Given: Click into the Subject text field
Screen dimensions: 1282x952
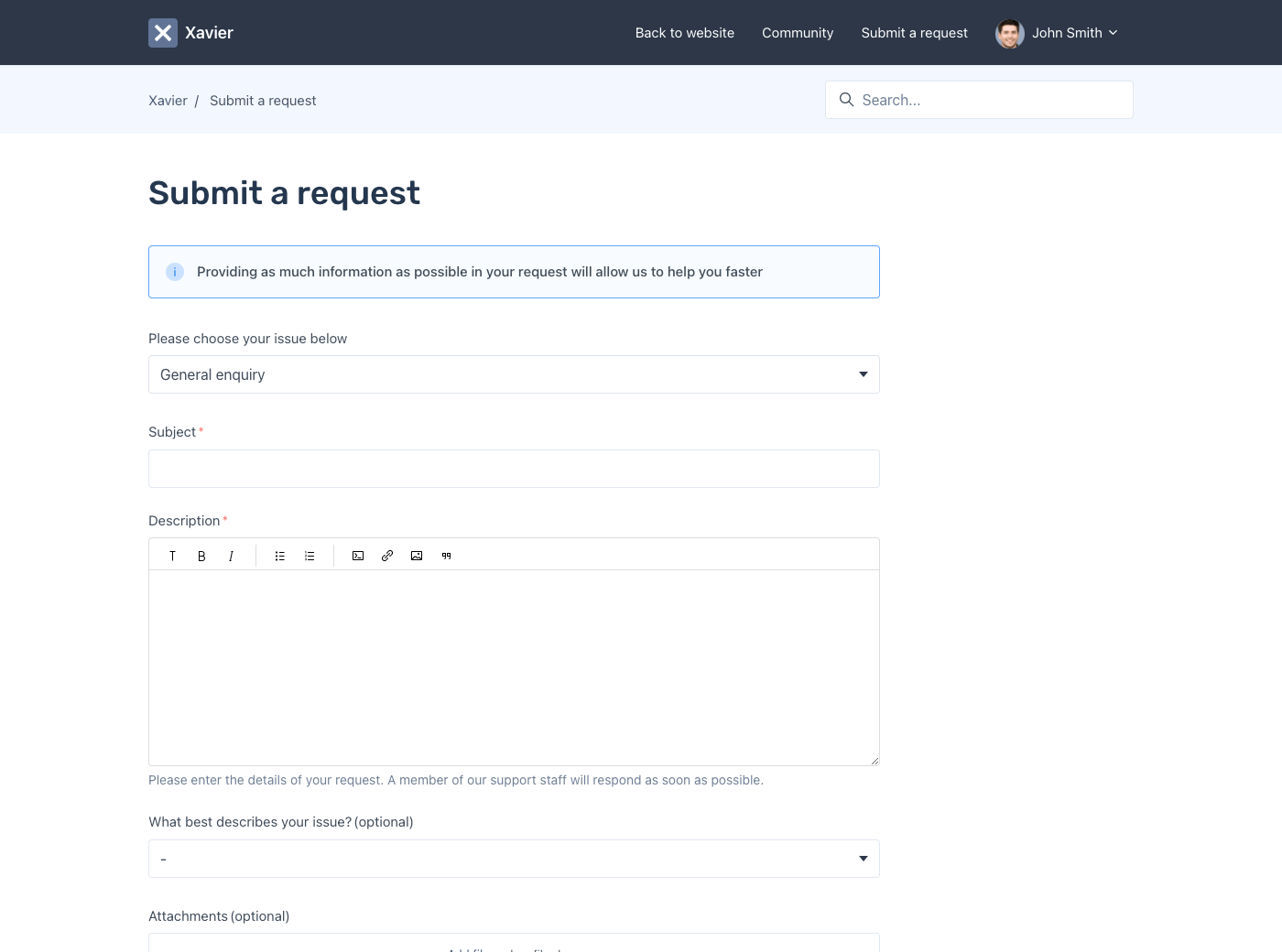Looking at the screenshot, I should pyautogui.click(x=514, y=469).
